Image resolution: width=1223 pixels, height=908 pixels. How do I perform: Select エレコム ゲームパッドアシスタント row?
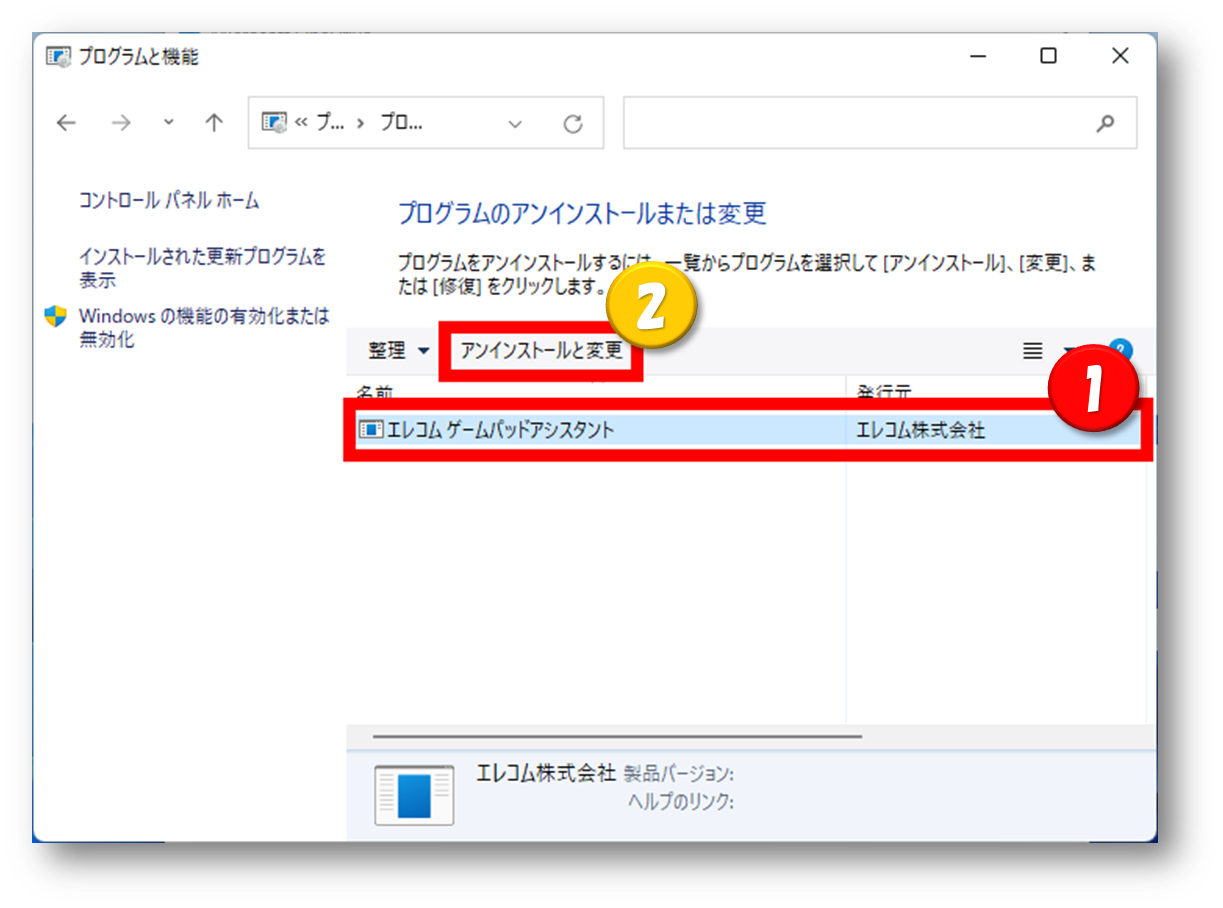pyautogui.click(x=748, y=430)
